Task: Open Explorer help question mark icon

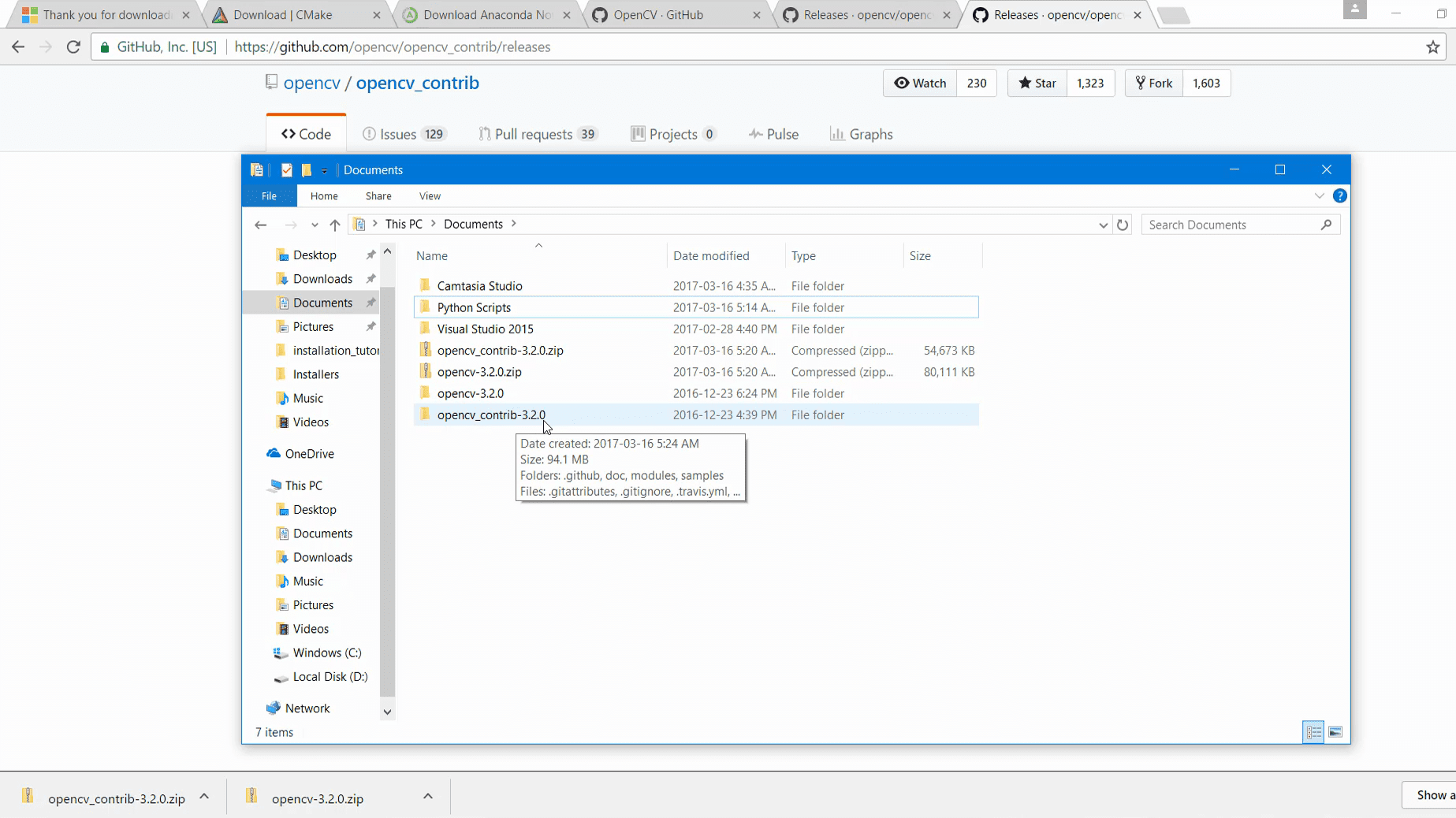Action: coord(1339,195)
